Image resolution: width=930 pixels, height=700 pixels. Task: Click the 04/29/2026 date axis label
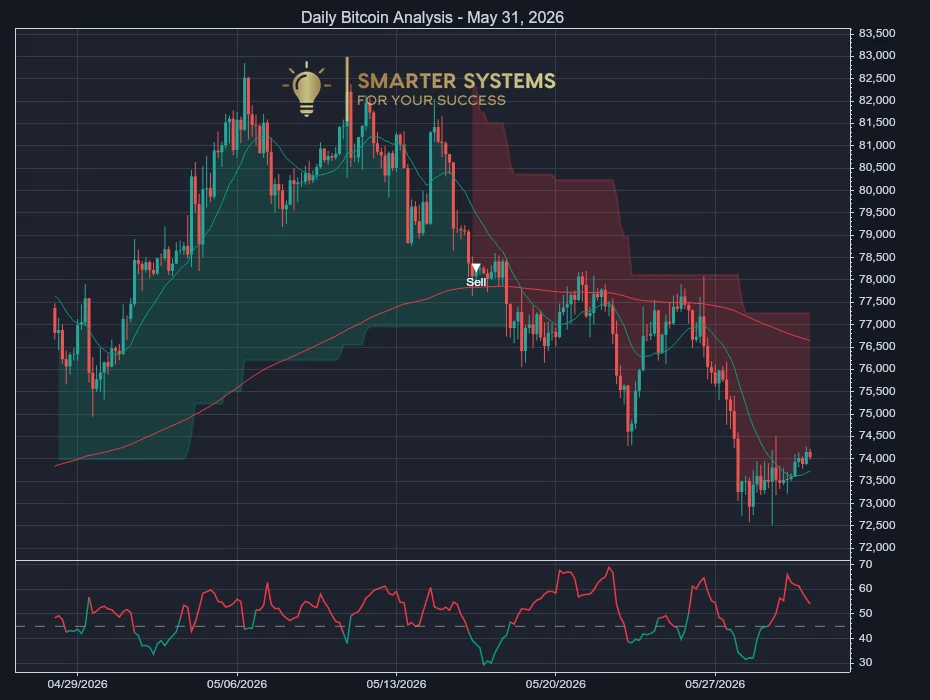[x=78, y=684]
